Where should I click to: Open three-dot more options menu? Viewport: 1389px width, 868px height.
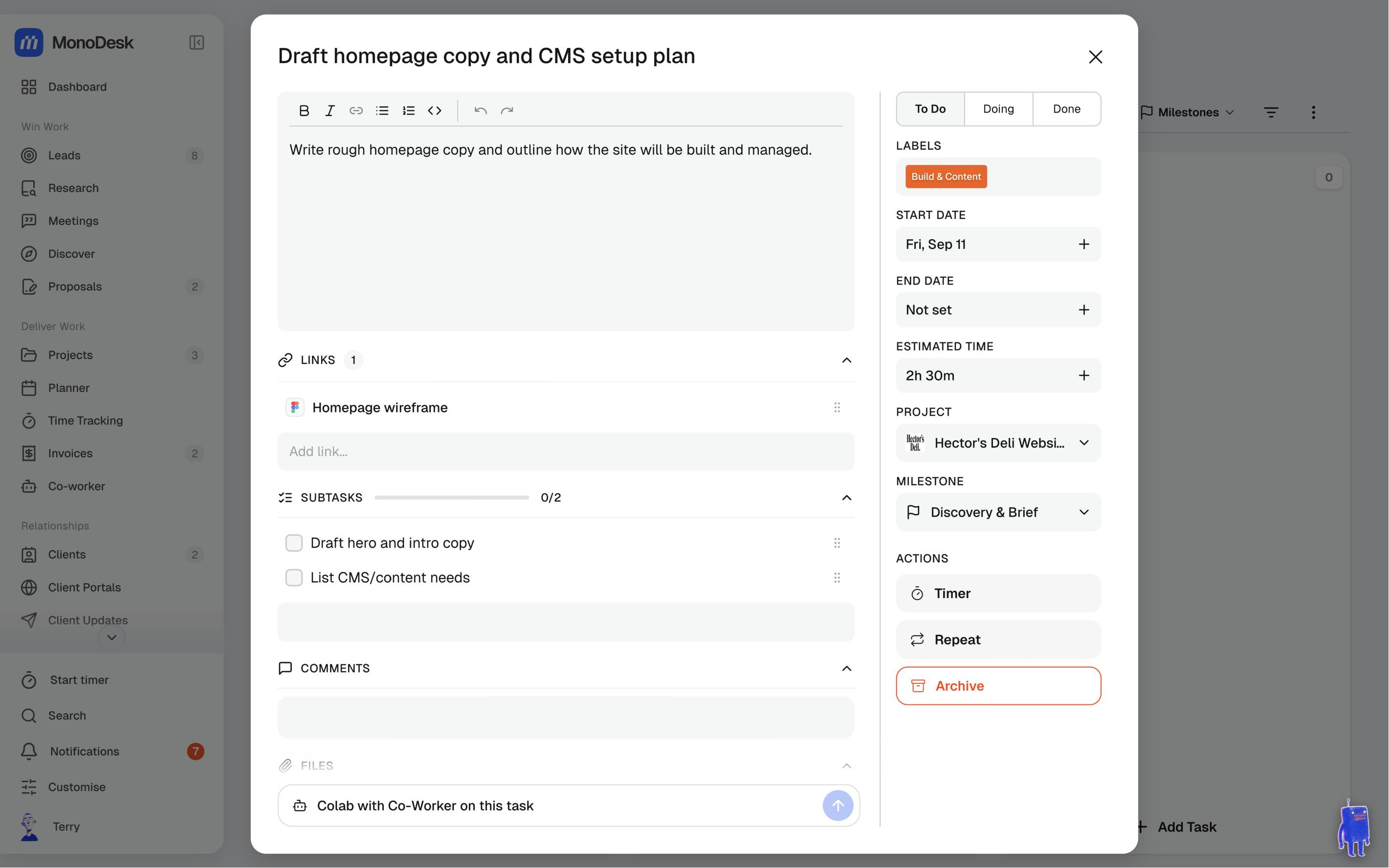pos(1313,112)
